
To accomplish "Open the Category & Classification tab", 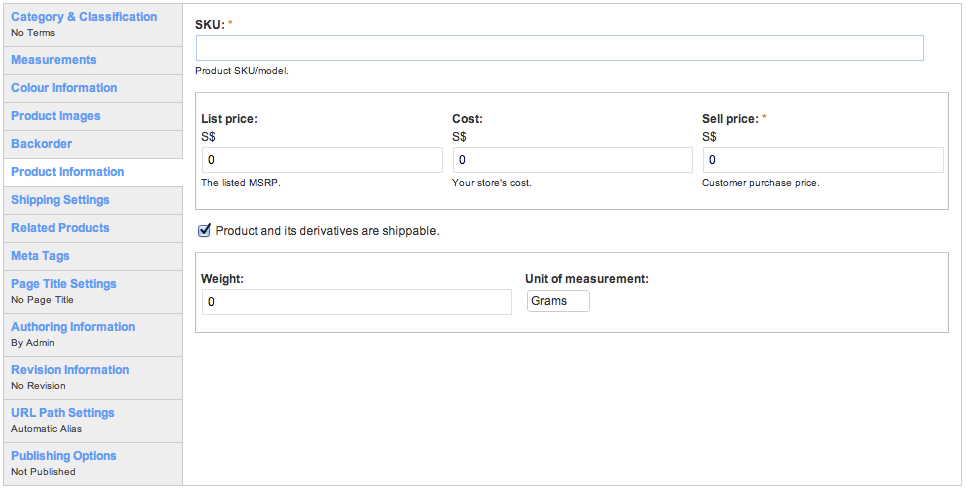I will pyautogui.click(x=92, y=25).
